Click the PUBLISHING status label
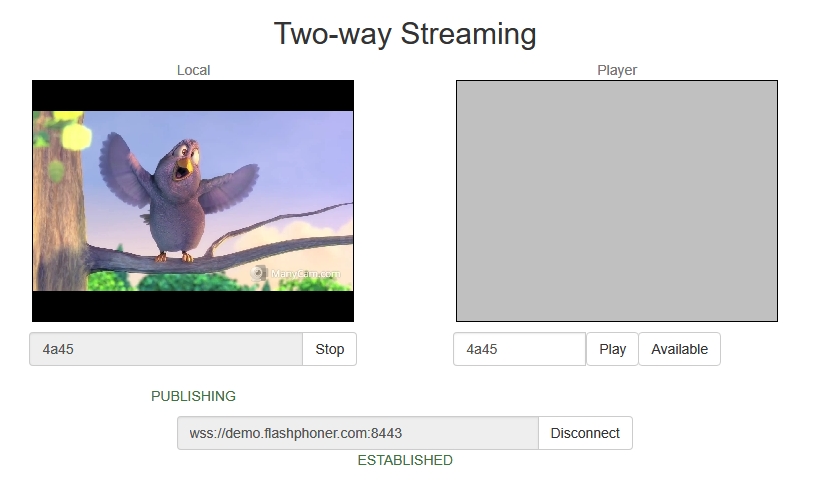 193,396
